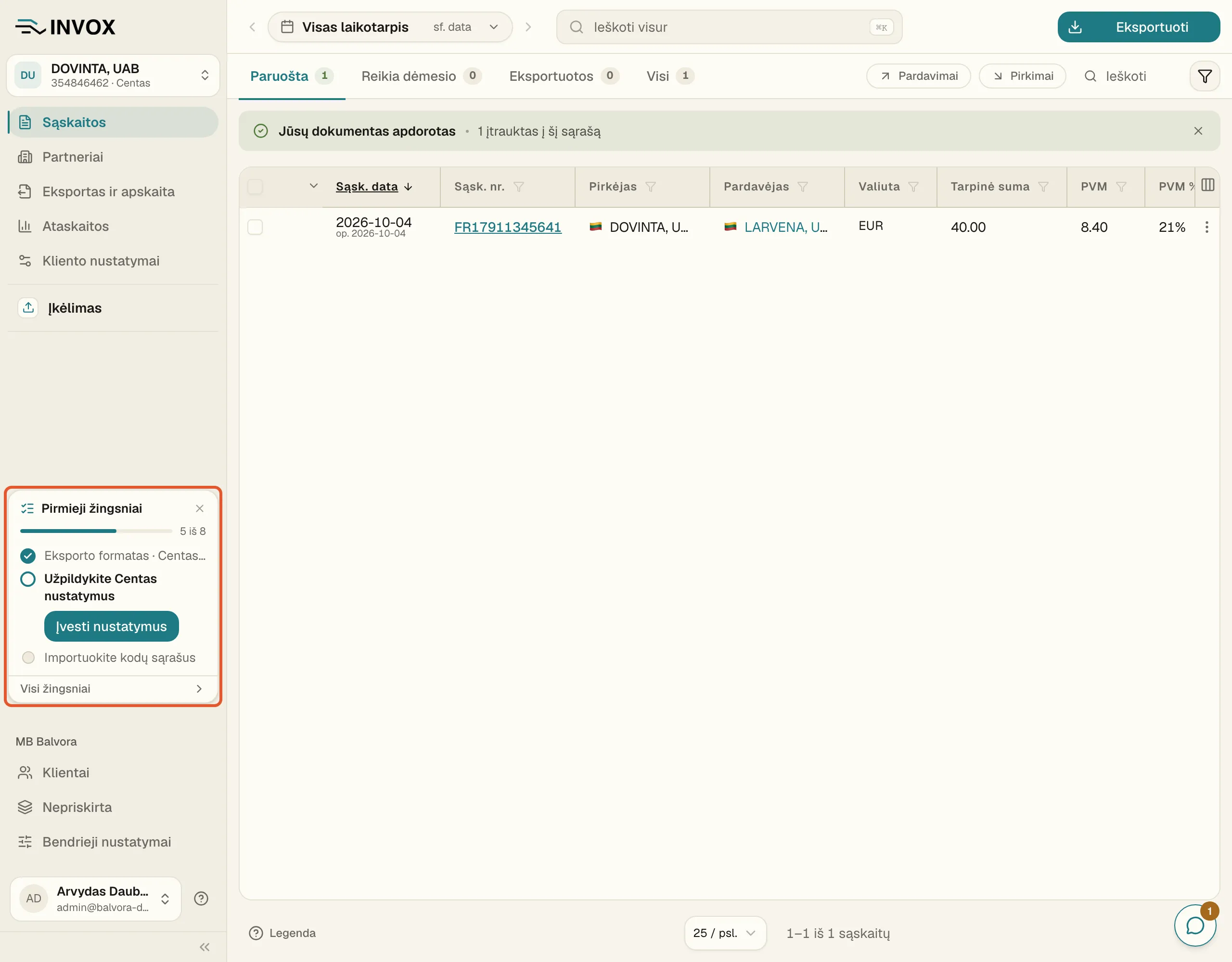1232x962 pixels.
Task: Toggle completed Eksporto formatas step check
Action: tap(27, 556)
